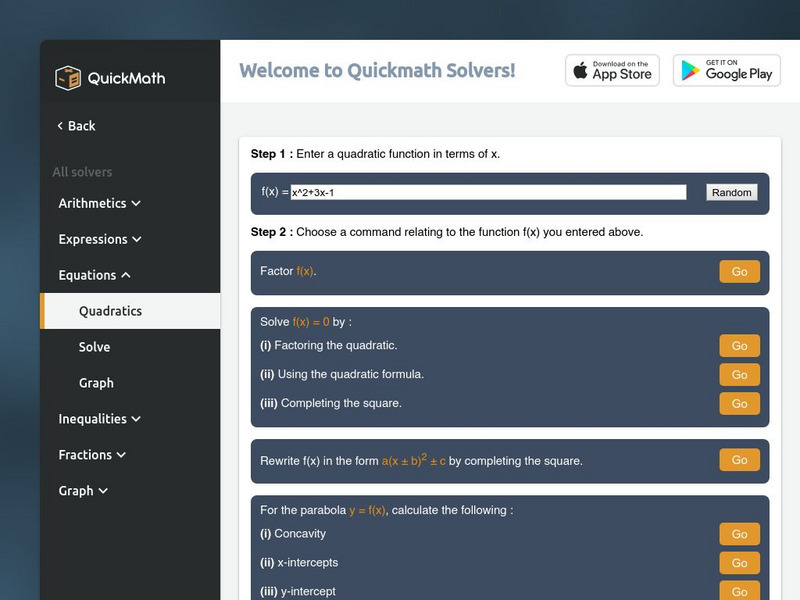Viewport: 800px width, 600px height.
Task: Click the Welcome to Quickmath Solvers! heading
Action: coord(378,70)
